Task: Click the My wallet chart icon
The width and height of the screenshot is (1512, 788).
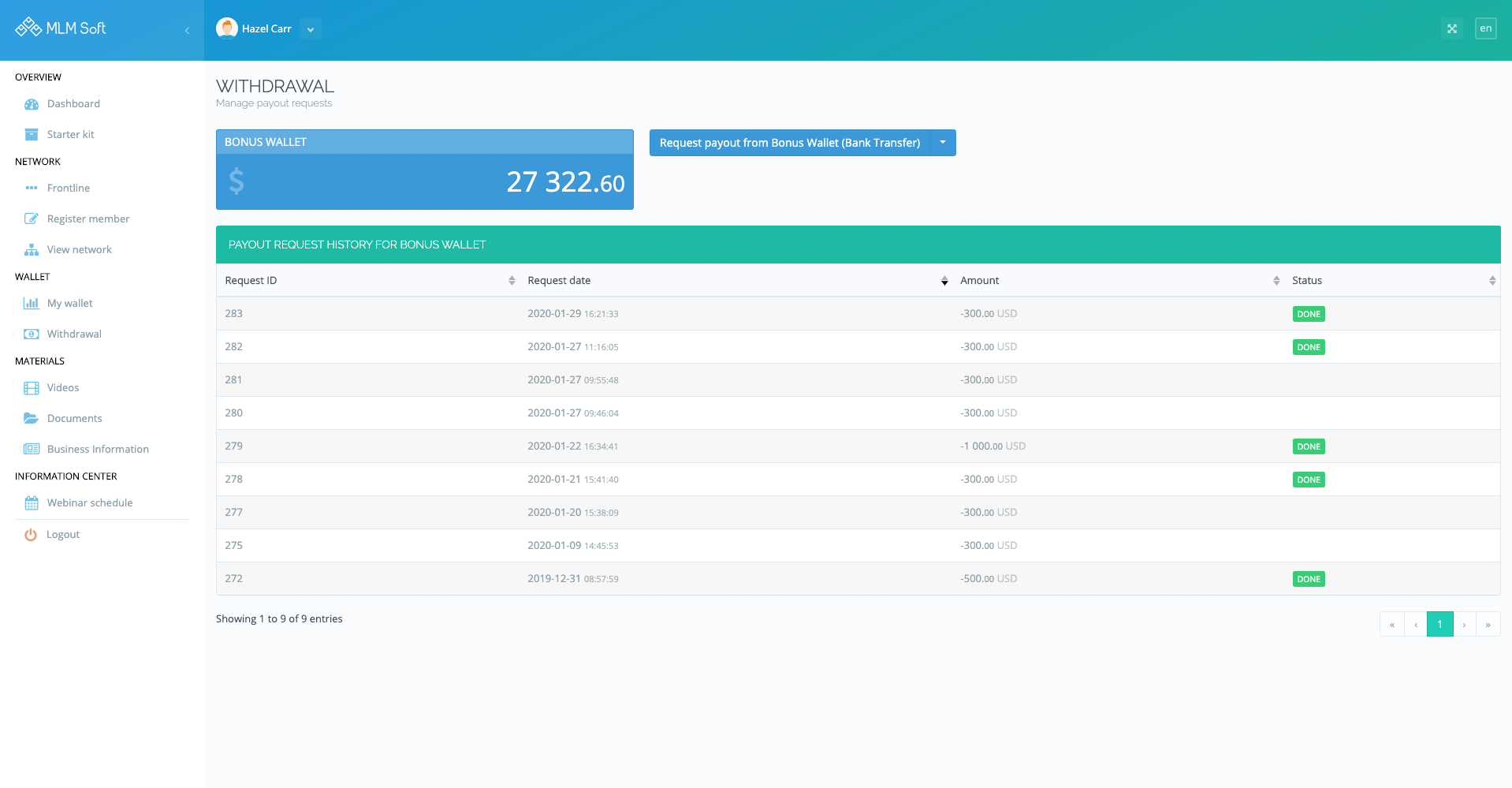Action: click(x=32, y=304)
